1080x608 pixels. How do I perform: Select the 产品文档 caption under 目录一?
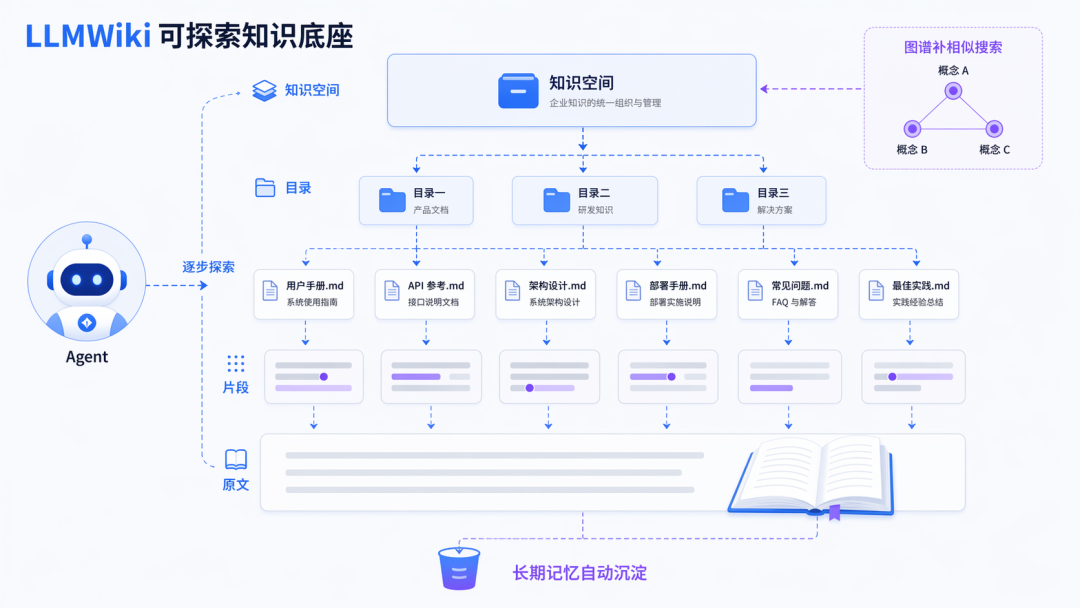[x=431, y=210]
